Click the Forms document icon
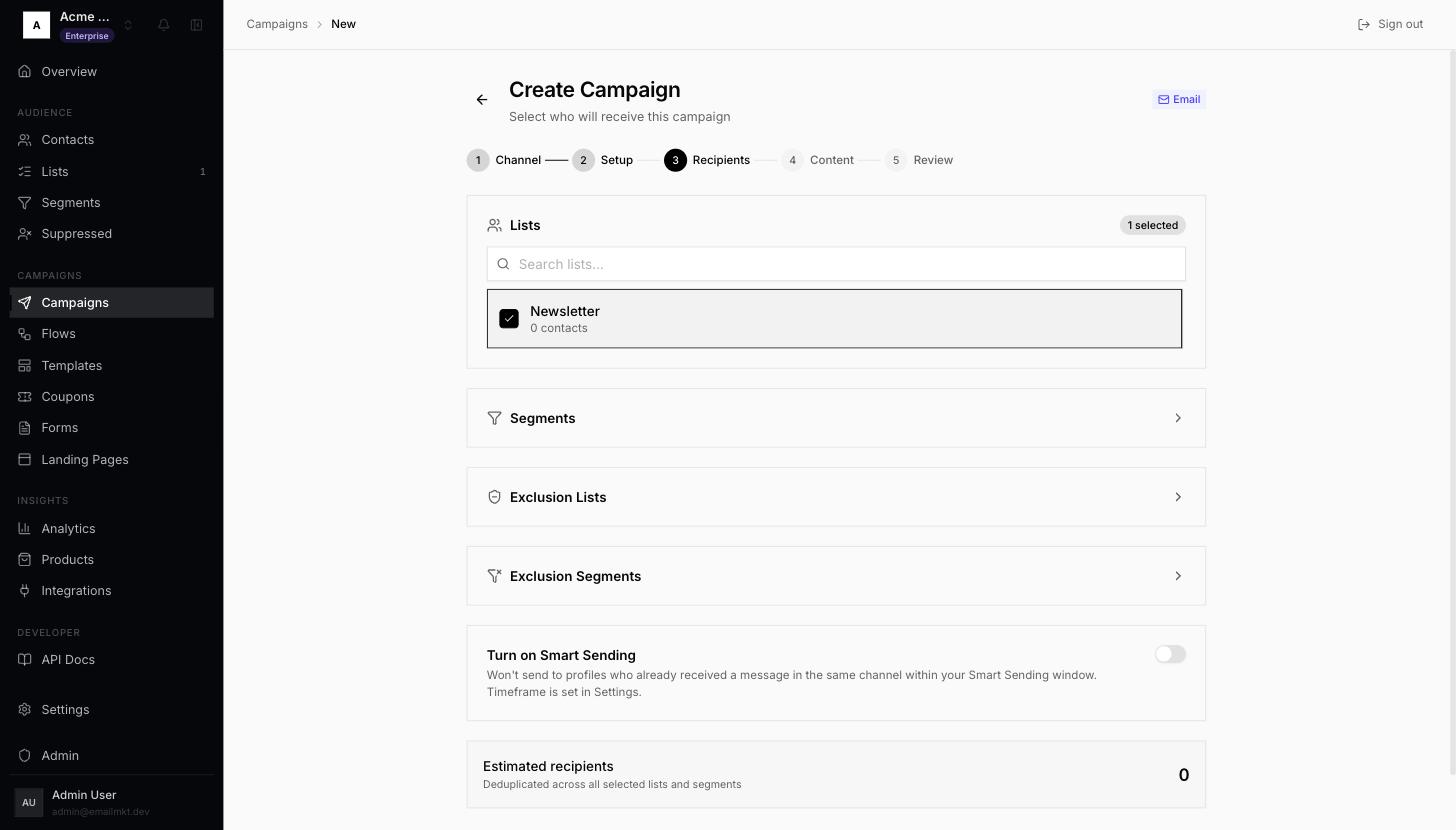The image size is (1456, 830). click(25, 428)
